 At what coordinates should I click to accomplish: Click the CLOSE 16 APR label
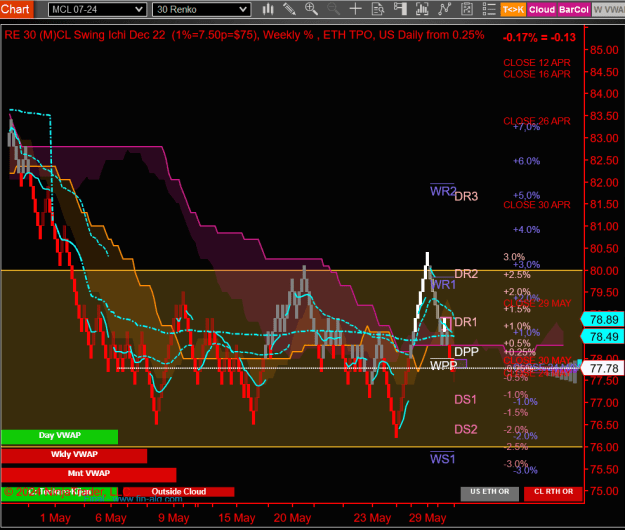click(537, 75)
